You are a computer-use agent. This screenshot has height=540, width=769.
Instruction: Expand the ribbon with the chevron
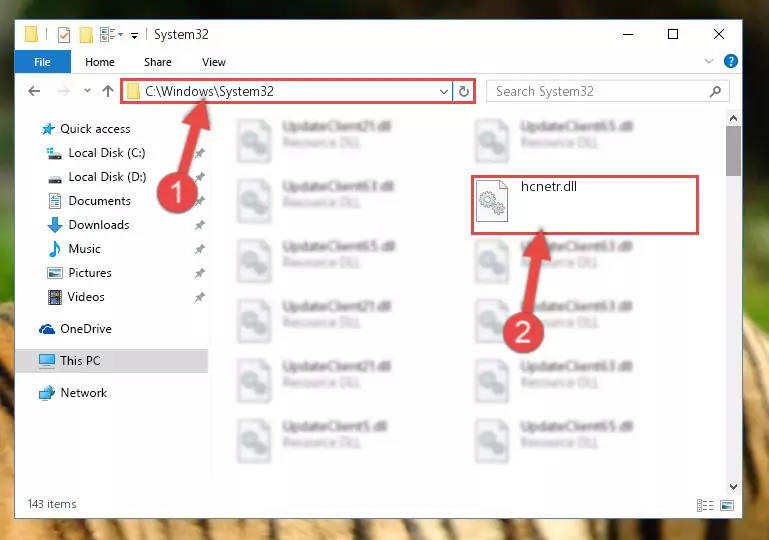709,61
